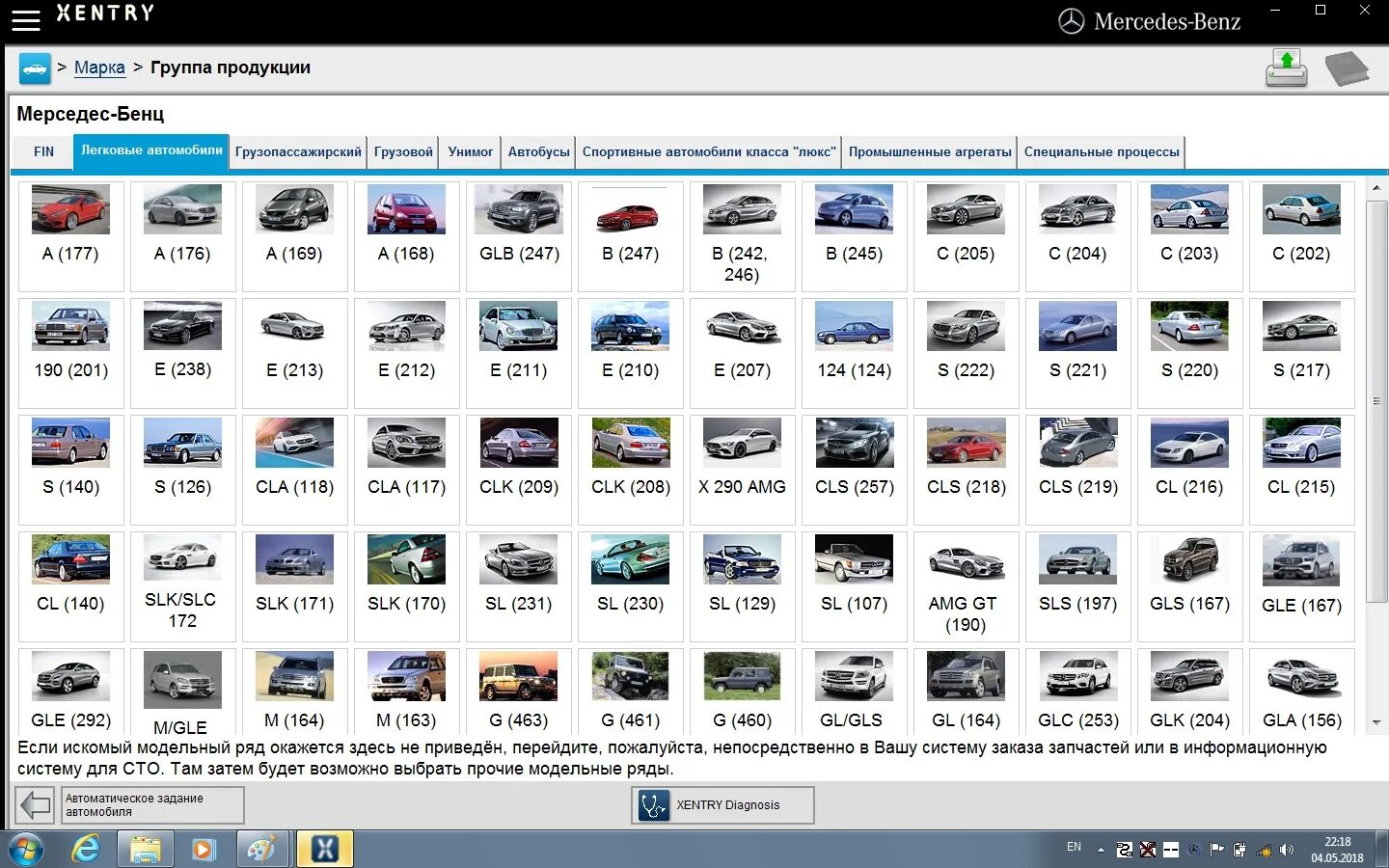Choose the A (176) model
Screen dimensions: 1389x868
tap(182, 236)
